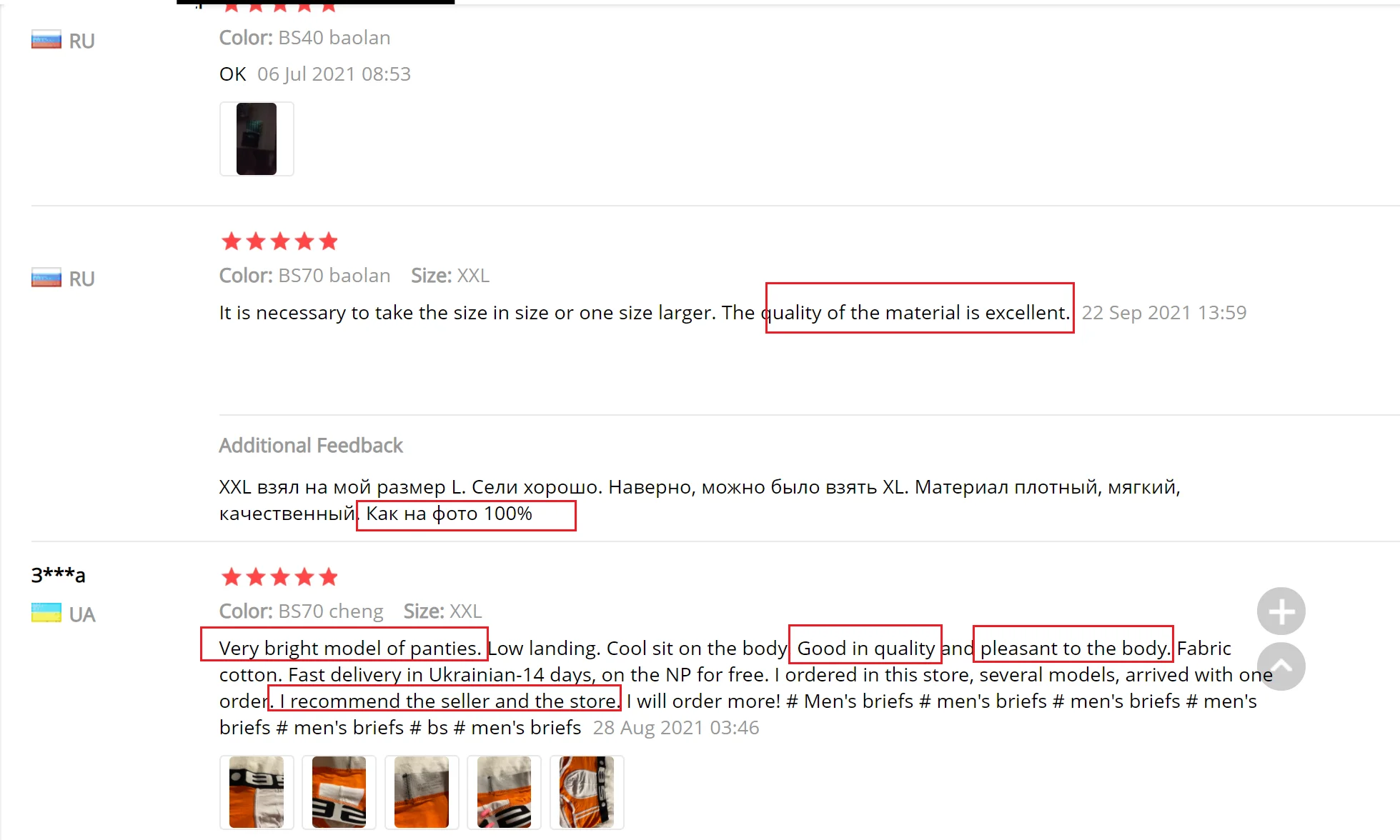The image size is (1400, 840).
Task: Click the highlighted 'Good in quality' phrase
Action: (865, 648)
